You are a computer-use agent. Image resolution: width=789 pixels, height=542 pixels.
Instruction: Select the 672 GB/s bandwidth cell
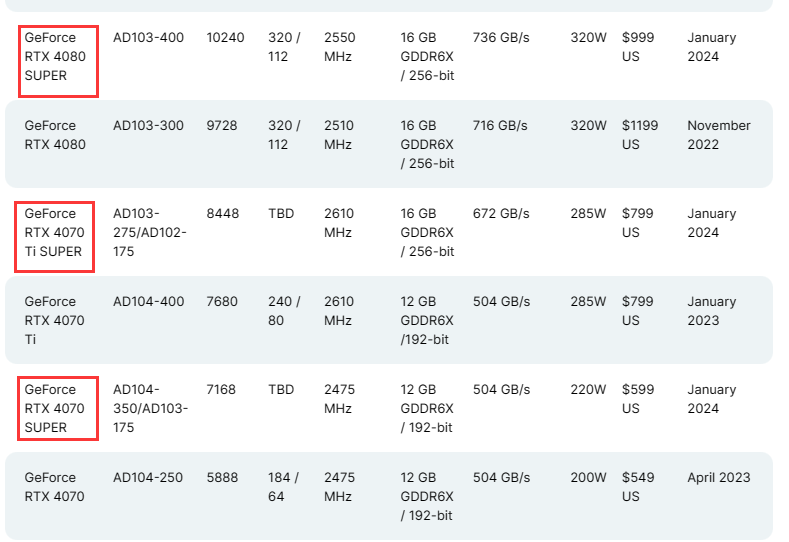(x=501, y=214)
